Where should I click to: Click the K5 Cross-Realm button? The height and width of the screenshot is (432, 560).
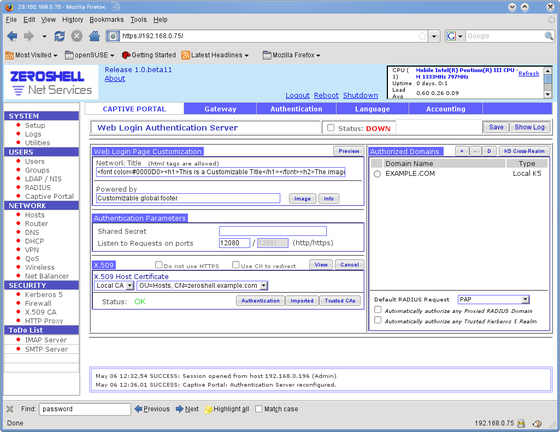[524, 151]
